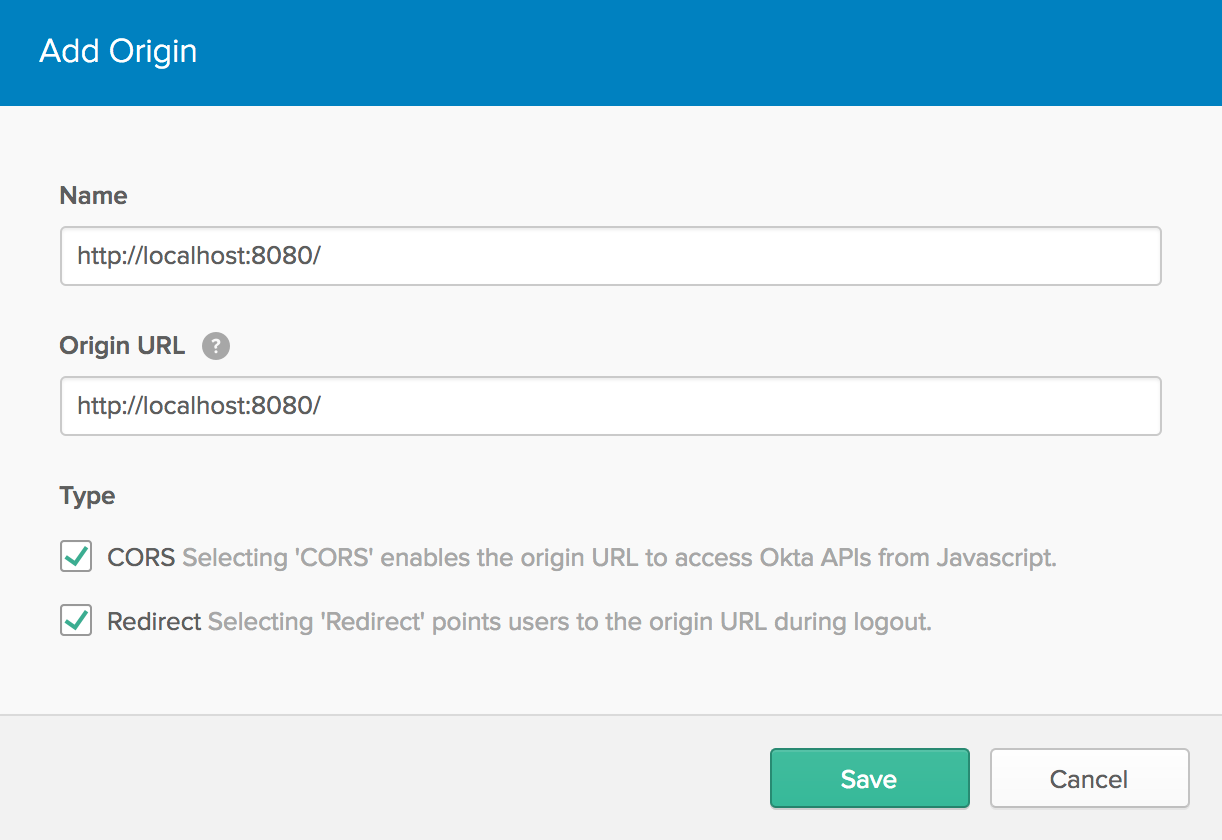Click the empty blue header right of the title

pyautogui.click(x=700, y=52)
